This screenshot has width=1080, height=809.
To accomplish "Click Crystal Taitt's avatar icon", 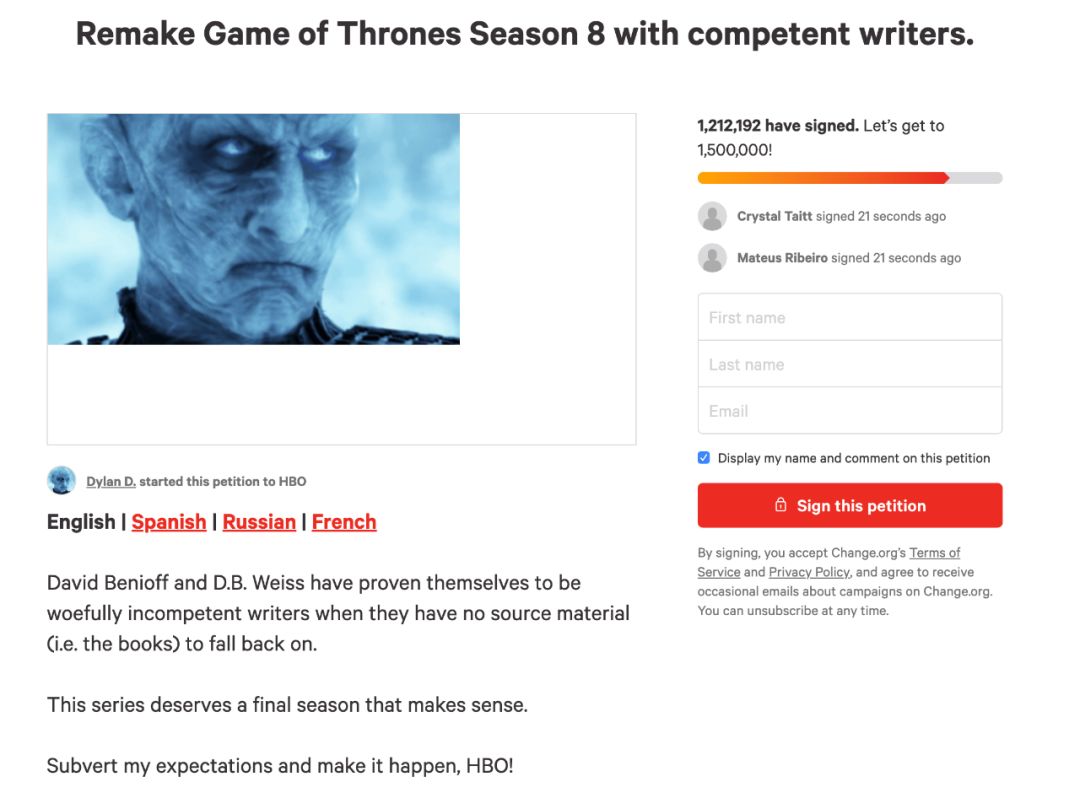I will coord(712,216).
